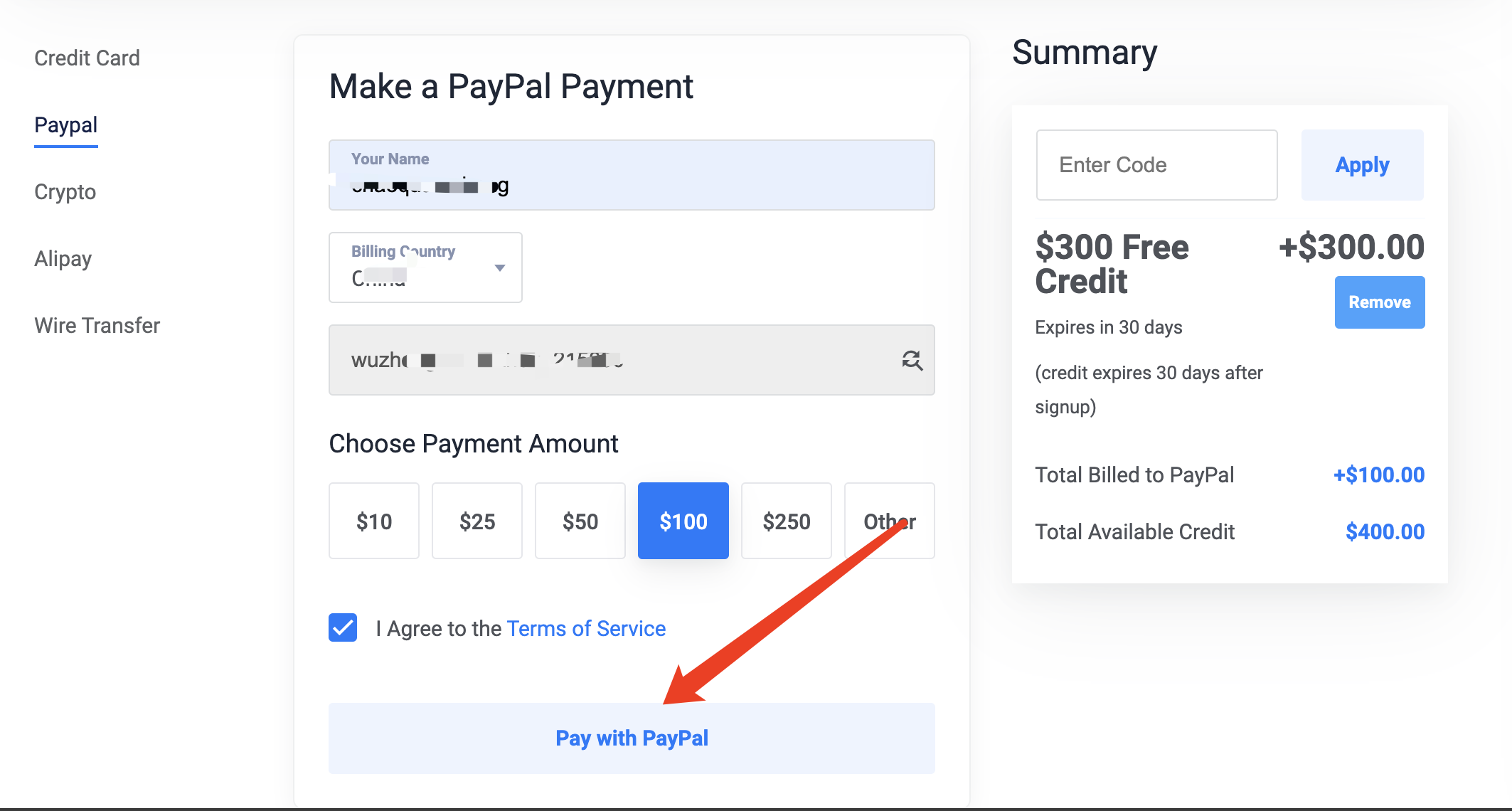1512x811 pixels.
Task: Select the $250 payment amount
Action: 787,521
